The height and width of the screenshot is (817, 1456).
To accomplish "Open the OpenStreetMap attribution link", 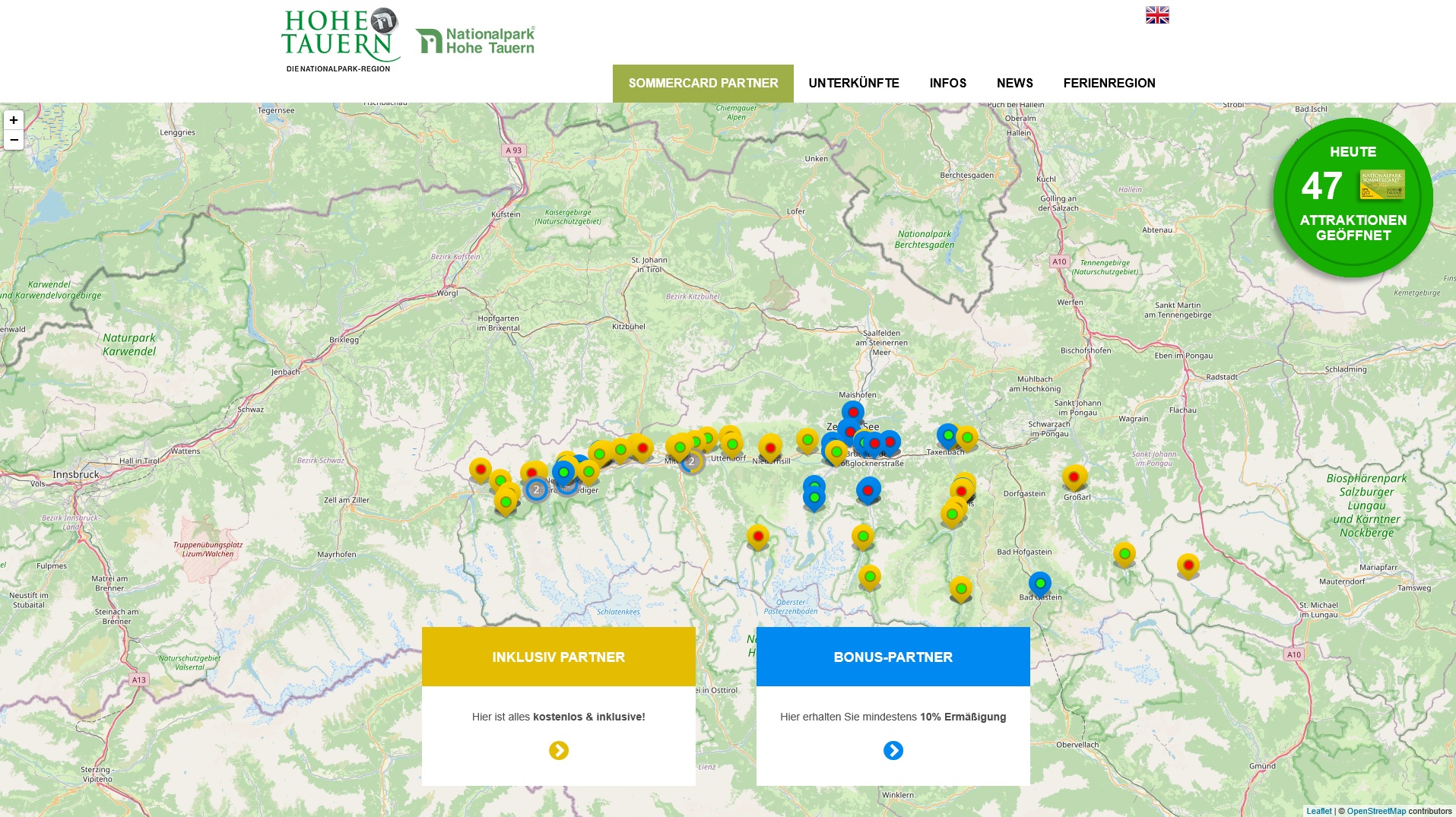I will (1376, 811).
